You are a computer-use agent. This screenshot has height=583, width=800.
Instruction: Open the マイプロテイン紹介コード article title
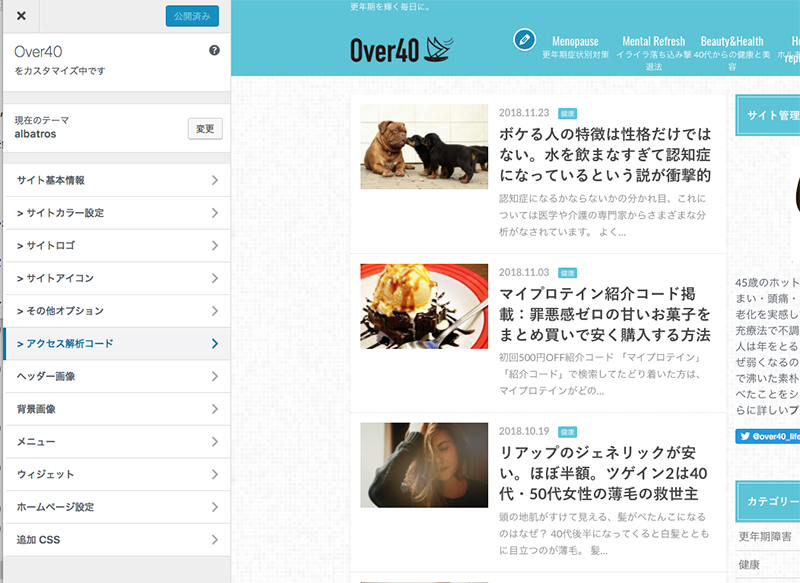[x=605, y=314]
